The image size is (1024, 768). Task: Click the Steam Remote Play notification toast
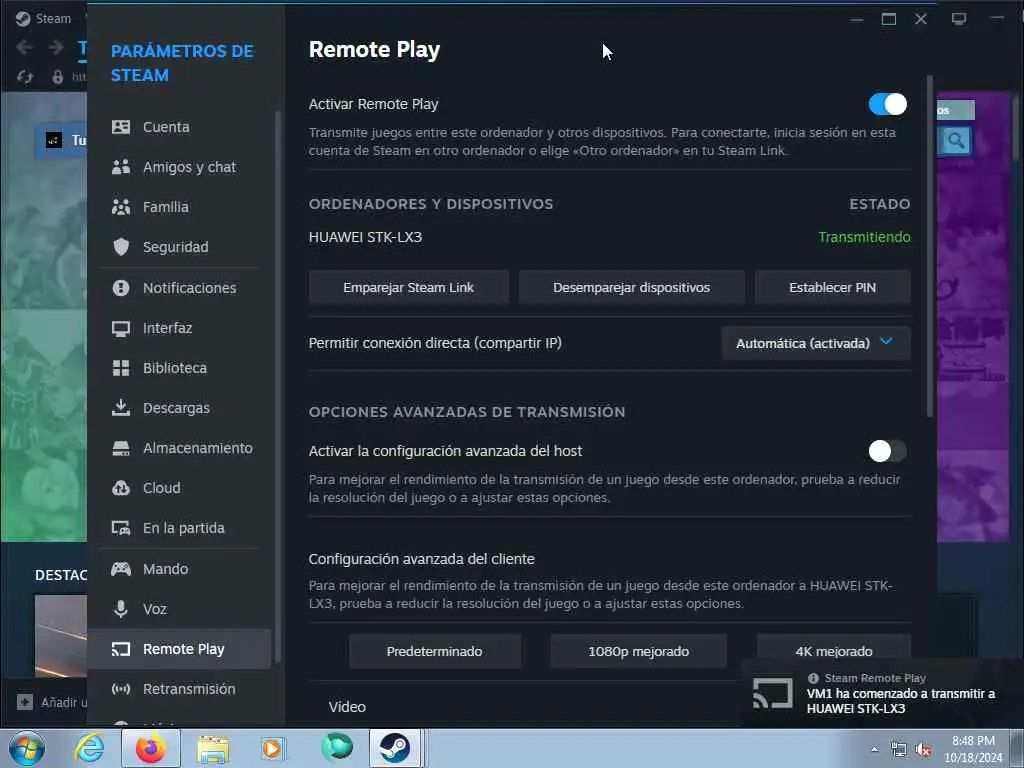coord(882,694)
